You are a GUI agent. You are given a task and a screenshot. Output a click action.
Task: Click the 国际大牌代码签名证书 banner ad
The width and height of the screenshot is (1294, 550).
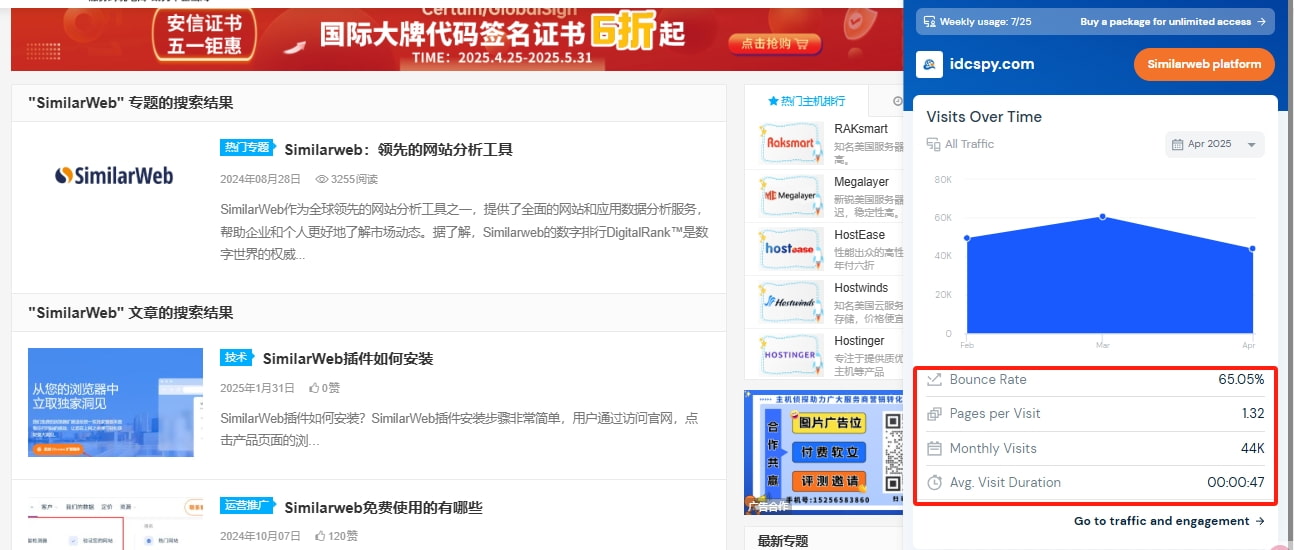(x=456, y=38)
